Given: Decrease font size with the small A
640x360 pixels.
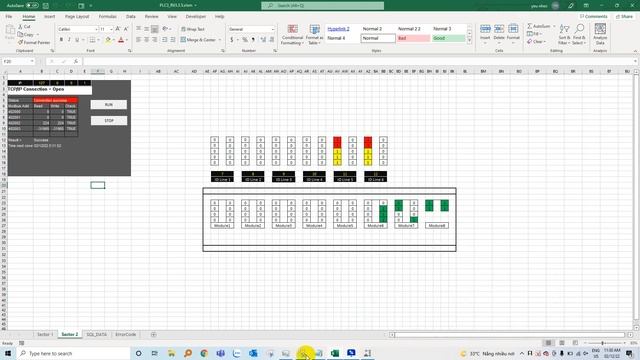Looking at the screenshot, I should point(126,29).
